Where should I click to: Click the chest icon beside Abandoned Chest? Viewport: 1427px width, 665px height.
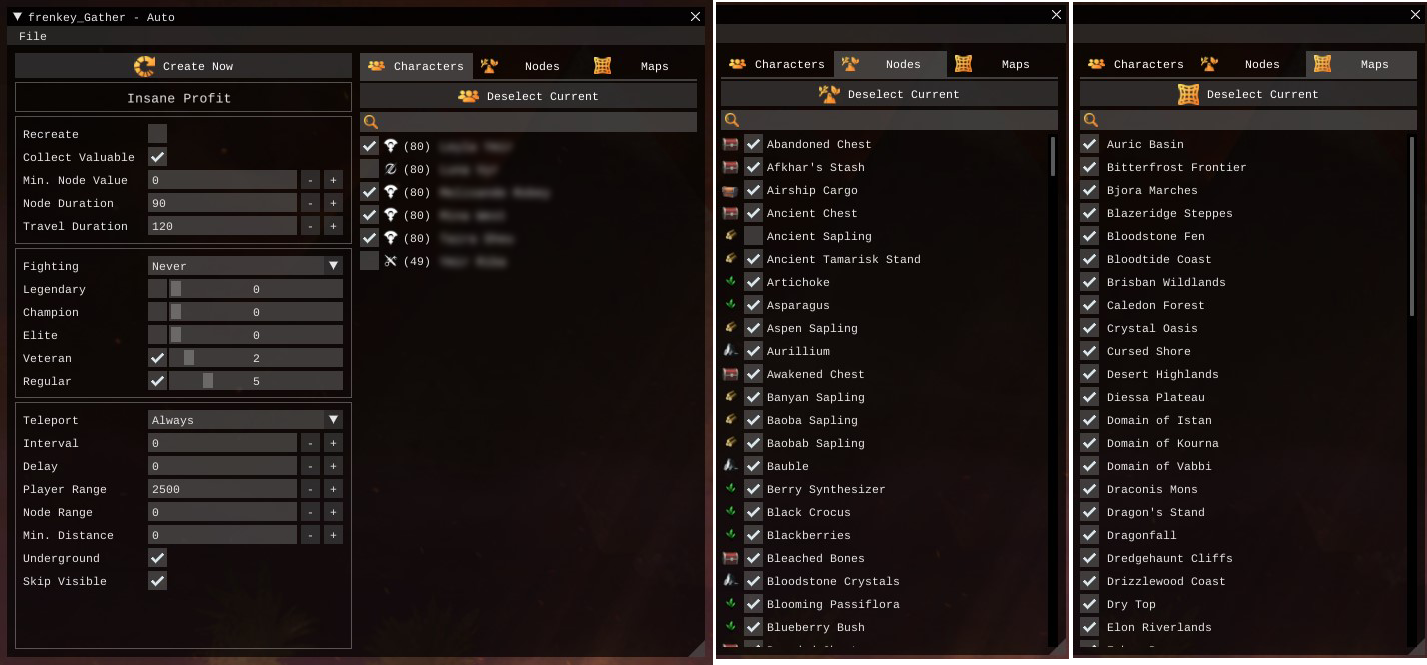click(x=731, y=144)
